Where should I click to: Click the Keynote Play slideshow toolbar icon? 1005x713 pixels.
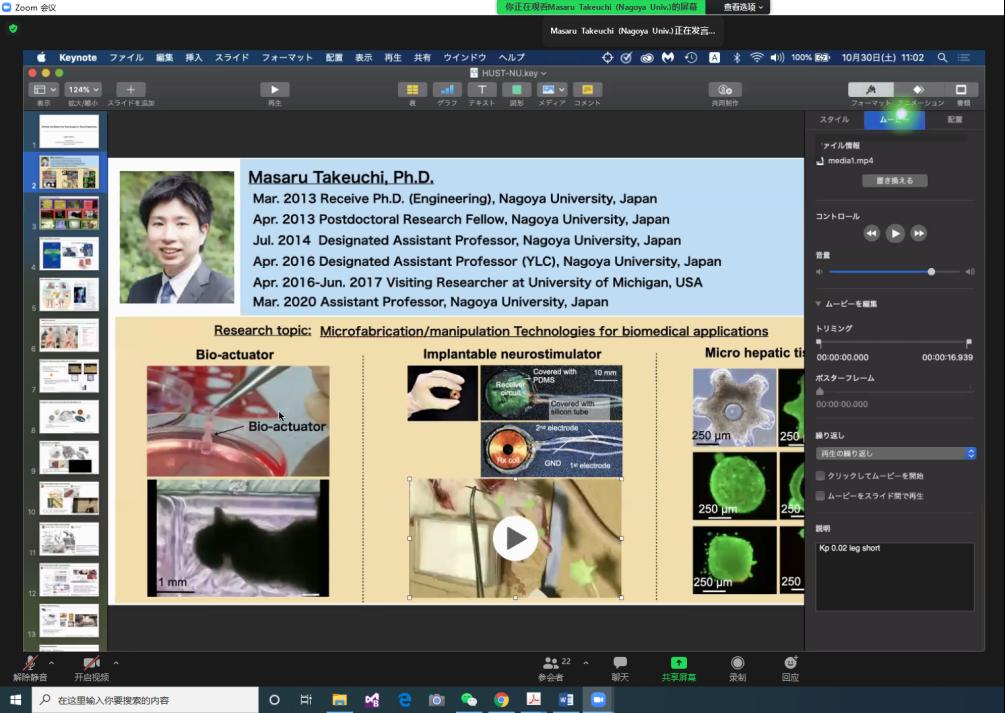(274, 90)
